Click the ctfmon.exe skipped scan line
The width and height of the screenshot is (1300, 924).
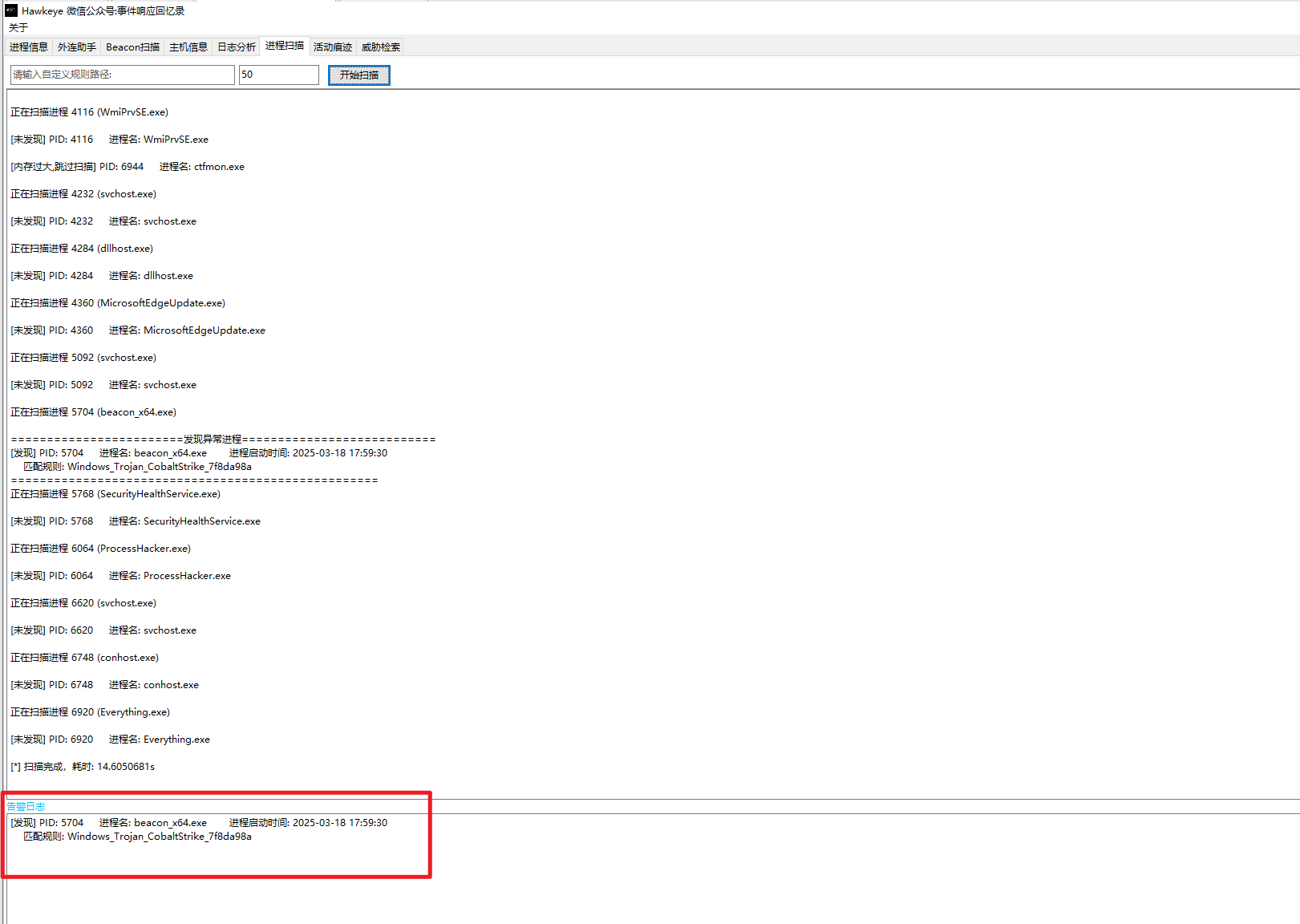click(128, 167)
